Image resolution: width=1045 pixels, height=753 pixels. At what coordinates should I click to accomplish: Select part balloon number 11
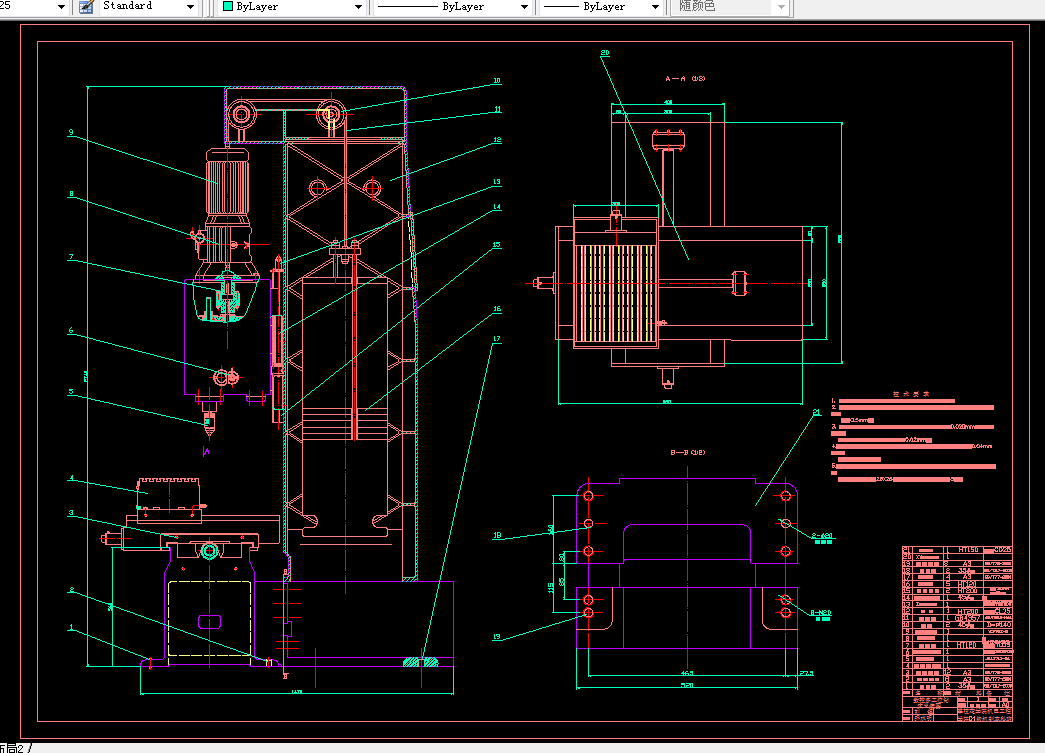point(497,109)
